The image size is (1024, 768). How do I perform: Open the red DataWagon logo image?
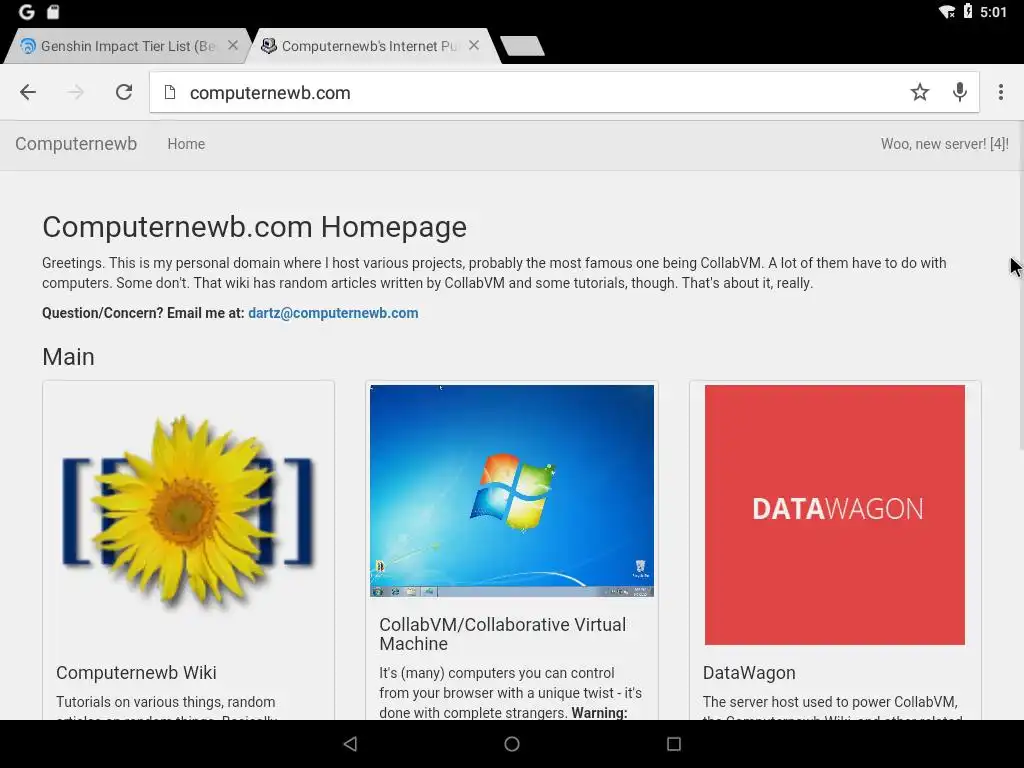point(835,515)
